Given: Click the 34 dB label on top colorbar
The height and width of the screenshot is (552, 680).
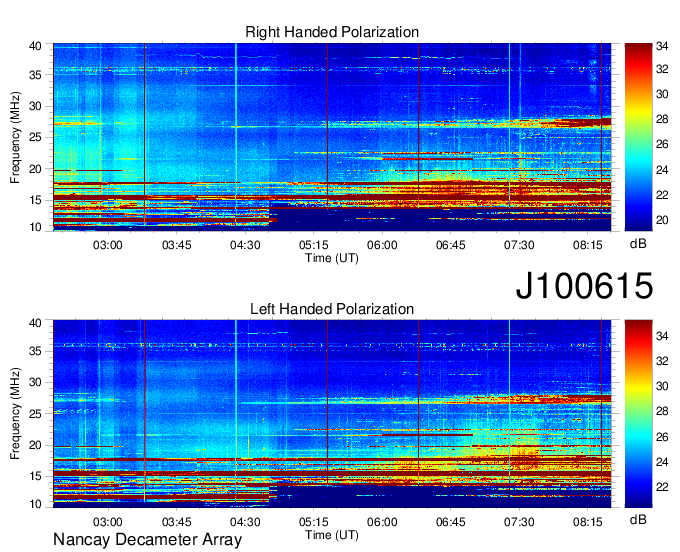Looking at the screenshot, I should pyautogui.click(x=662, y=47).
